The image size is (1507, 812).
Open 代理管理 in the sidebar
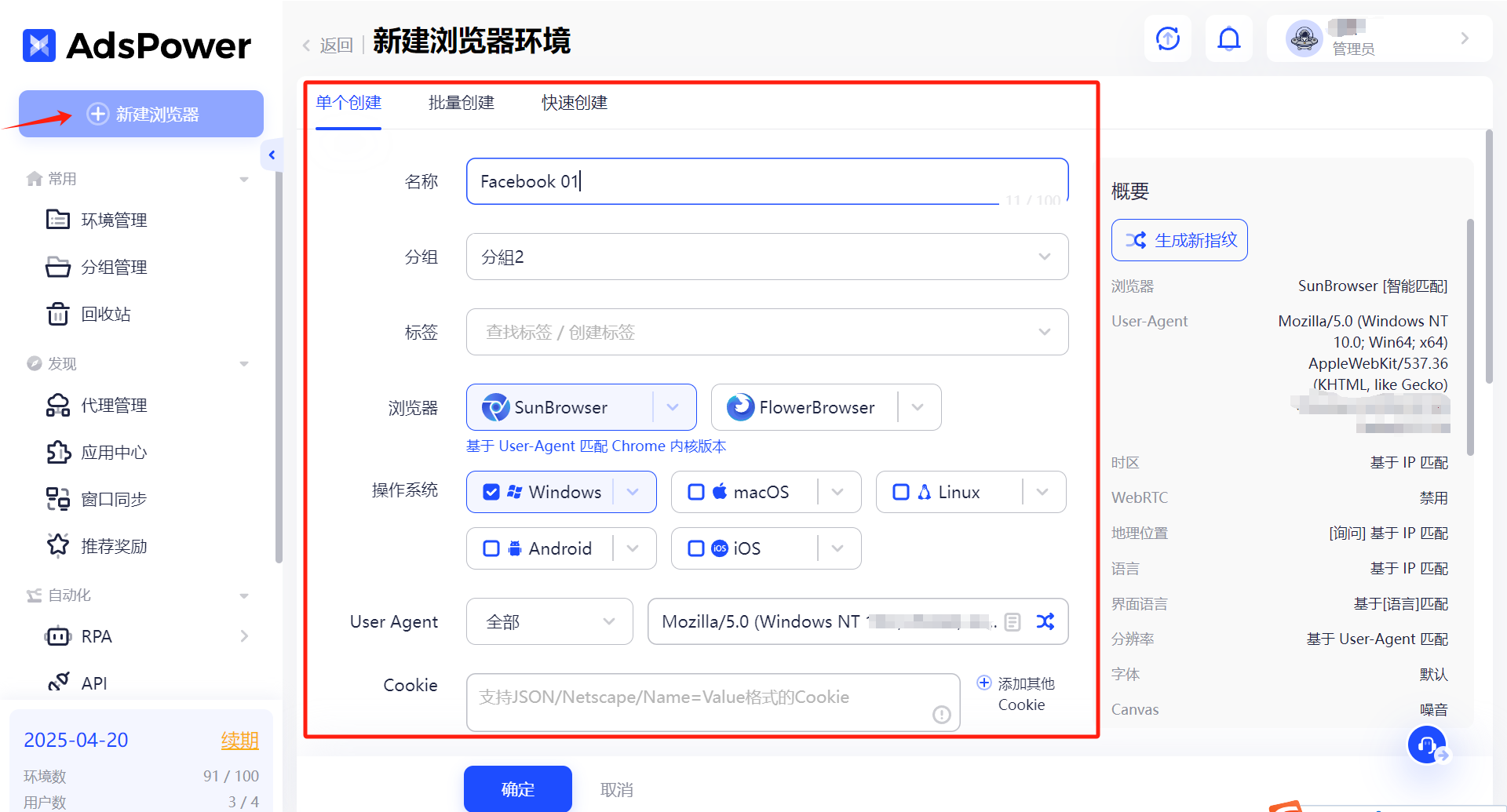pyautogui.click(x=114, y=405)
